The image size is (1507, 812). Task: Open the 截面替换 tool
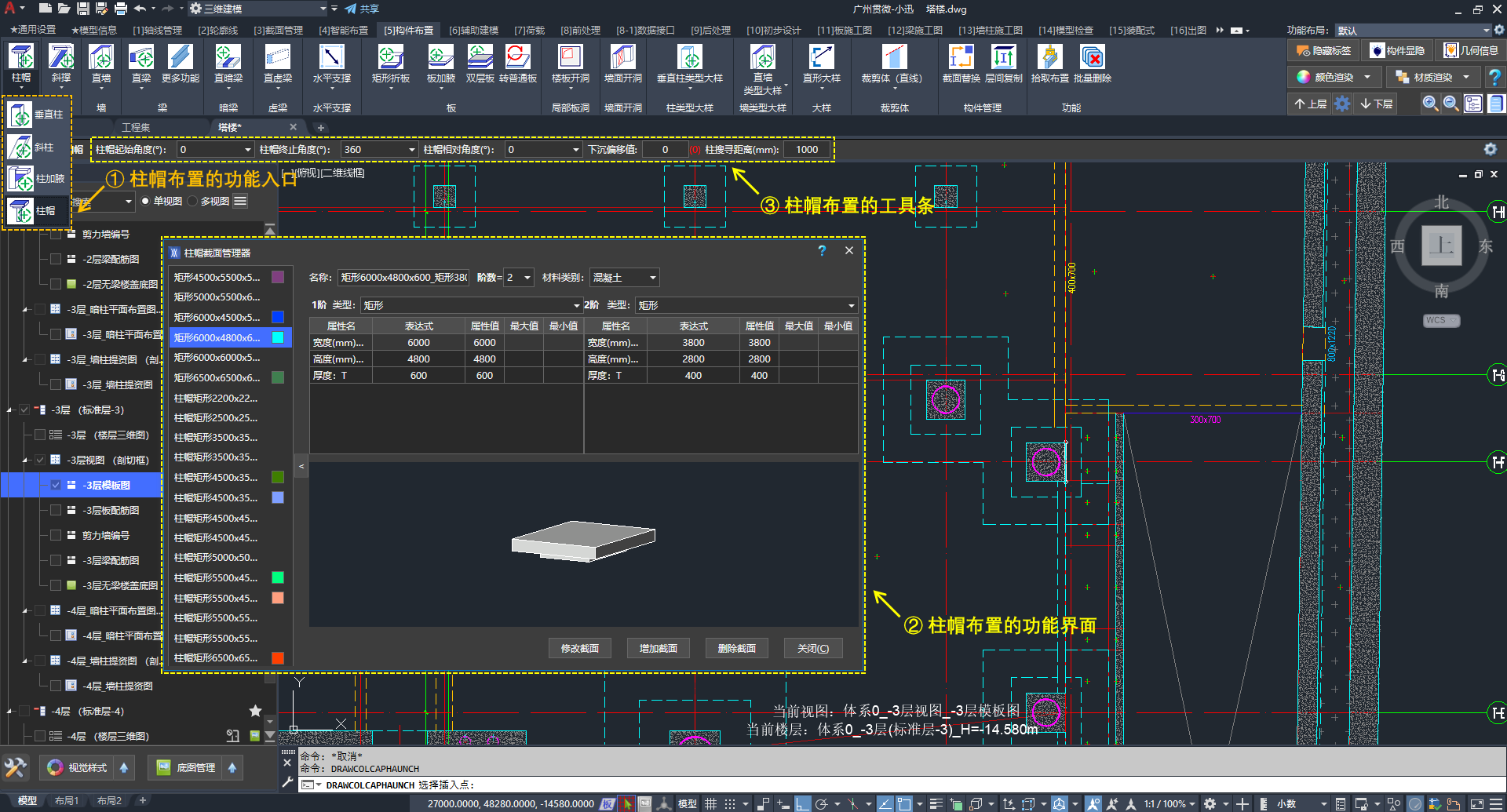(961, 57)
